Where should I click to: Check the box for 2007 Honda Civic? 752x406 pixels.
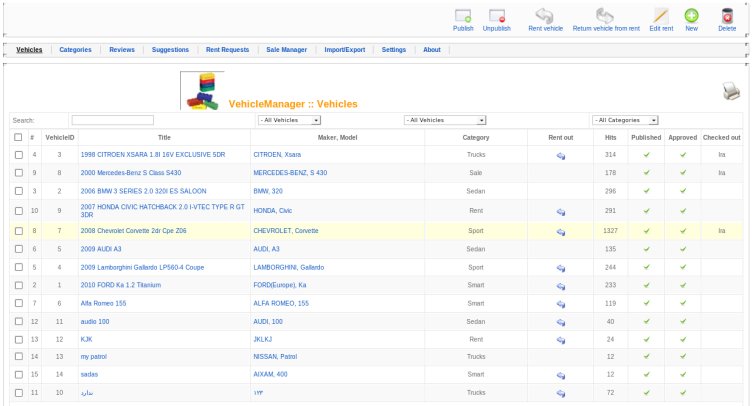[x=19, y=211]
